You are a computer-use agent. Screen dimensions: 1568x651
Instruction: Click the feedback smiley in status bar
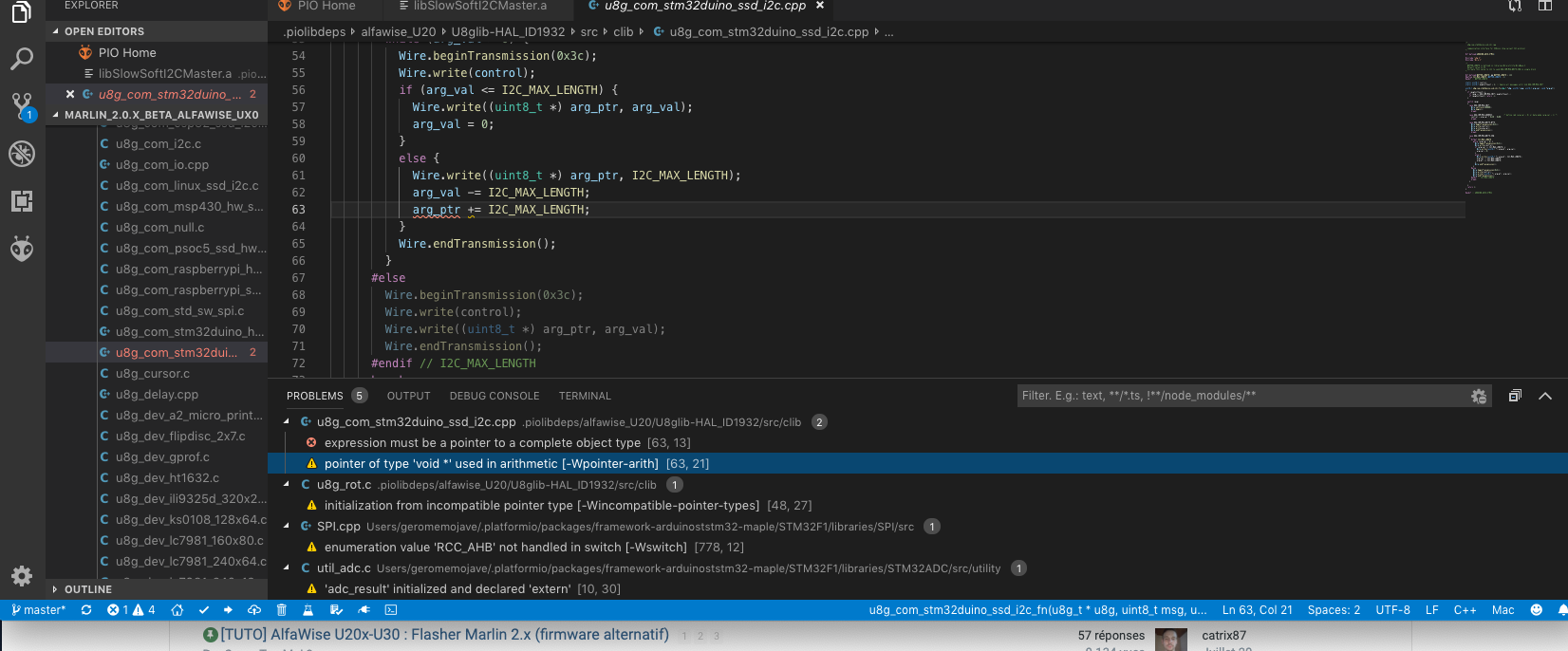(x=1537, y=610)
